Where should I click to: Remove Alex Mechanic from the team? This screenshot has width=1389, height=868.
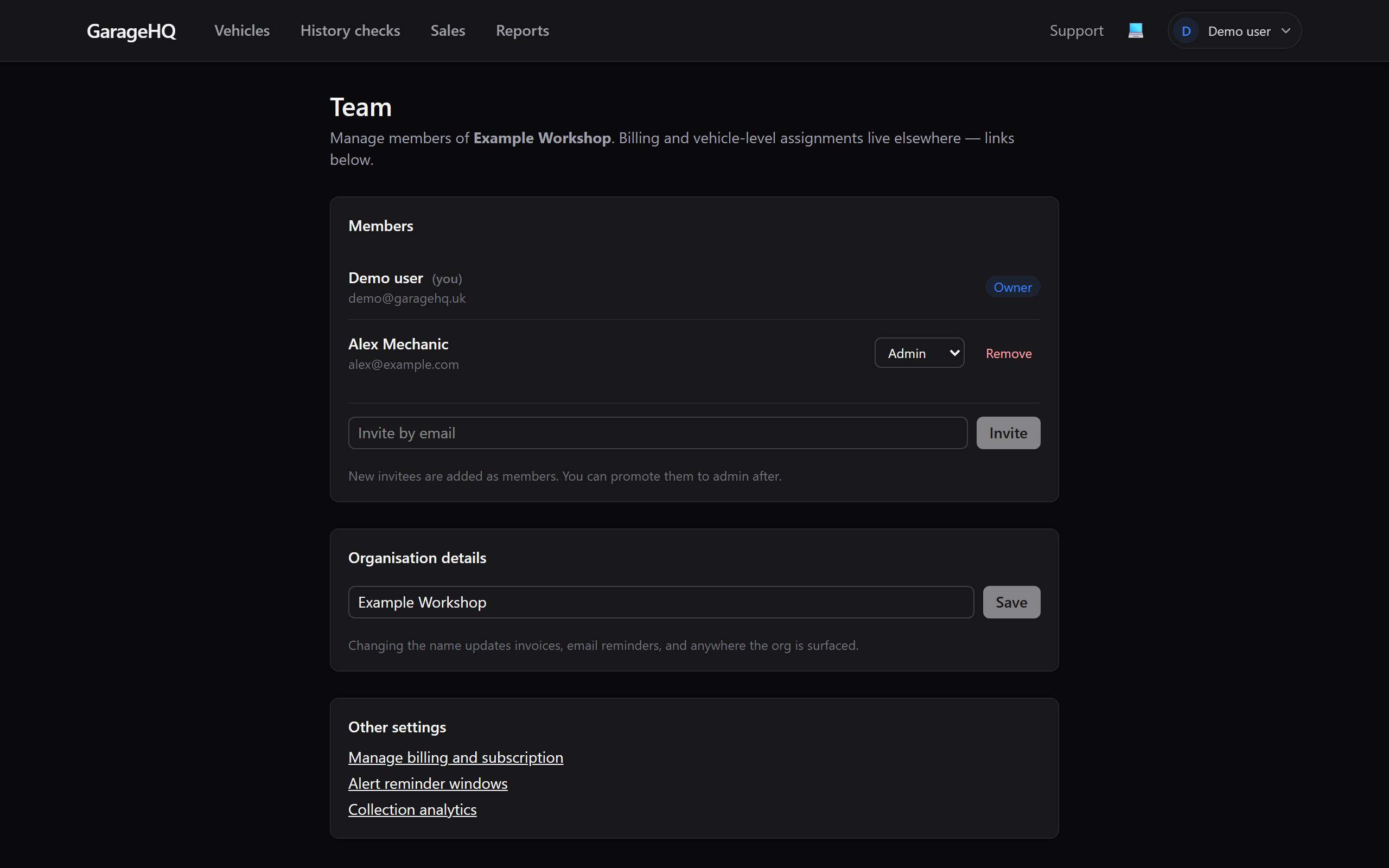pyautogui.click(x=1009, y=354)
